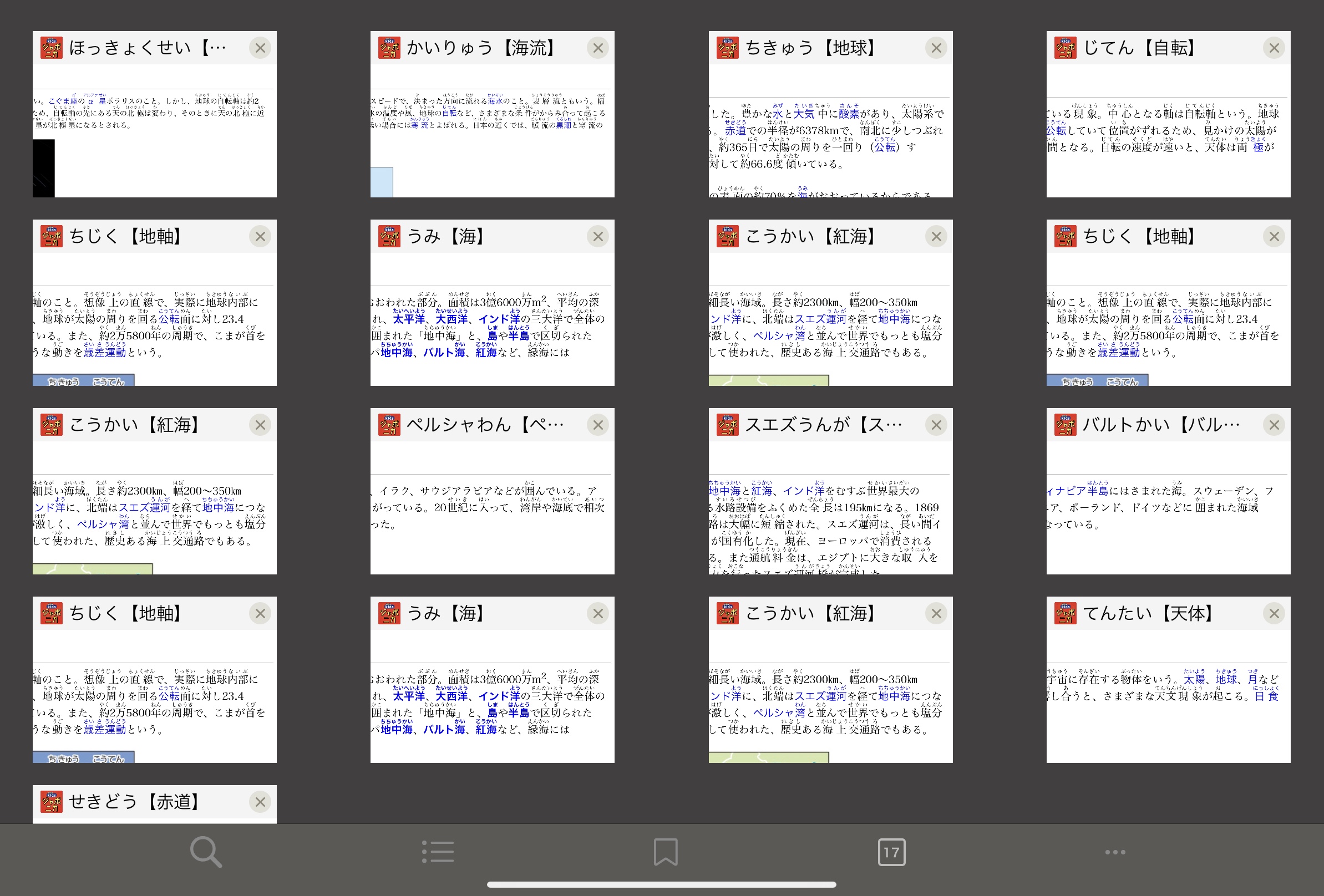Screen dimensions: 1324x896
Task: Close the バルトかい tab
Action: (x=1275, y=425)
